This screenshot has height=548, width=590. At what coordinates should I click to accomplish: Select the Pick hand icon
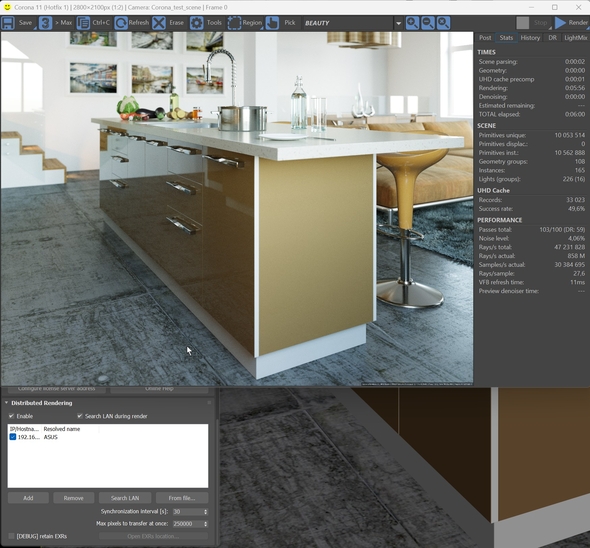pyautogui.click(x=272, y=23)
